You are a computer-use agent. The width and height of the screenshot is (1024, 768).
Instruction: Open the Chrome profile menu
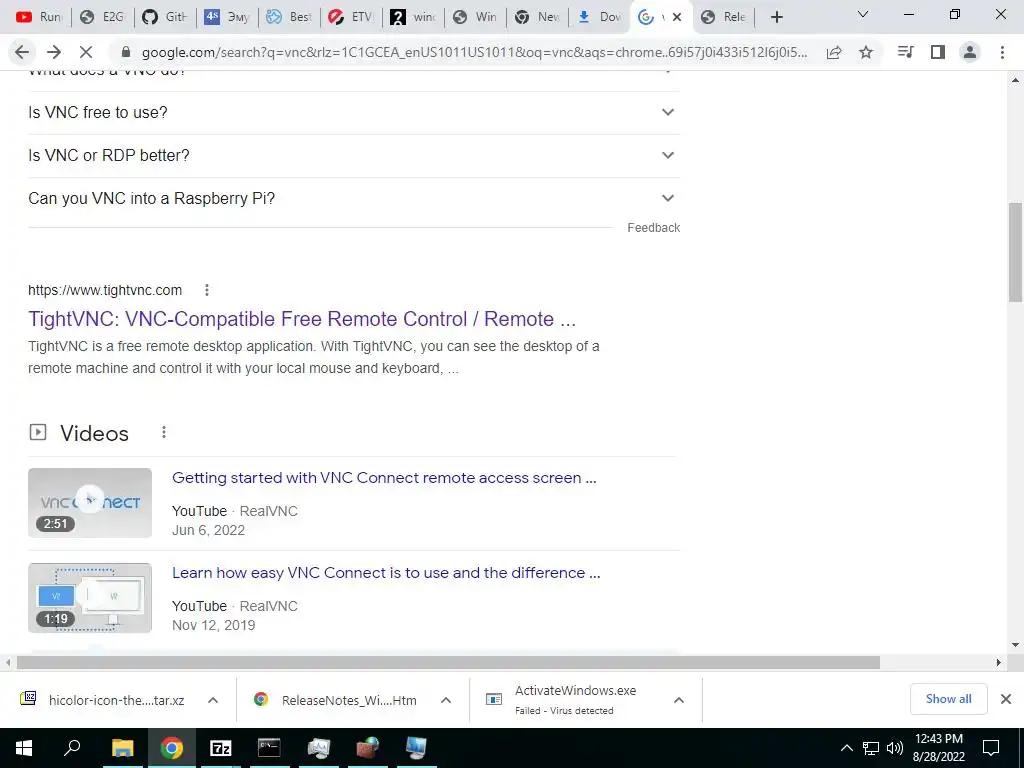tap(970, 52)
